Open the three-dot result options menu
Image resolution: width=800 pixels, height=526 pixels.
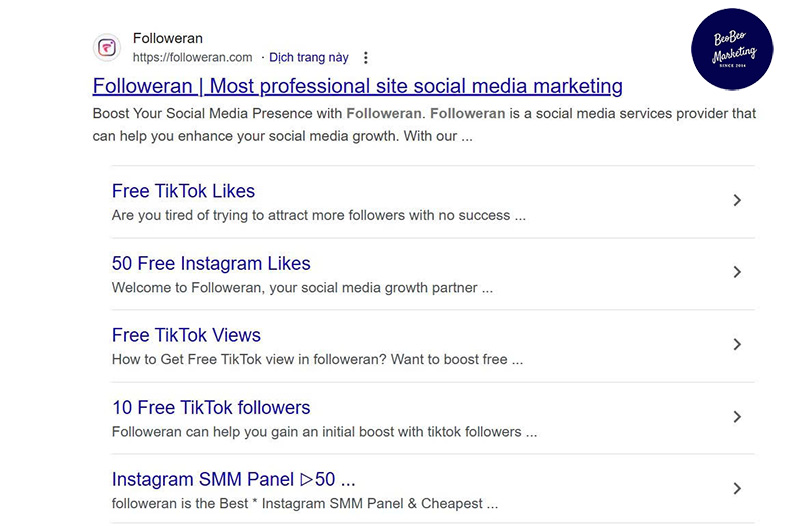click(x=365, y=58)
